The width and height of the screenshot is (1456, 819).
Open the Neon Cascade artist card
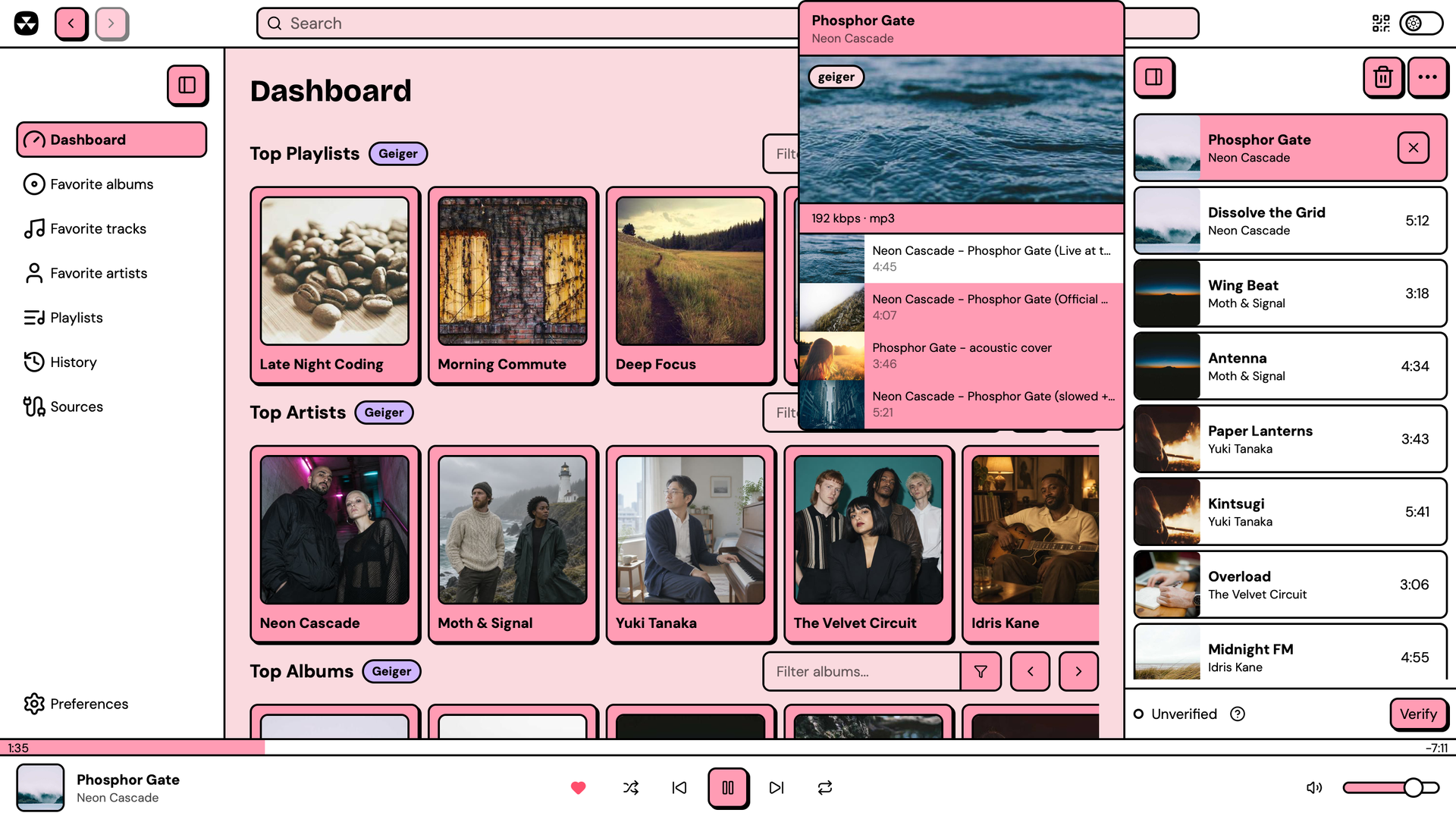point(334,544)
